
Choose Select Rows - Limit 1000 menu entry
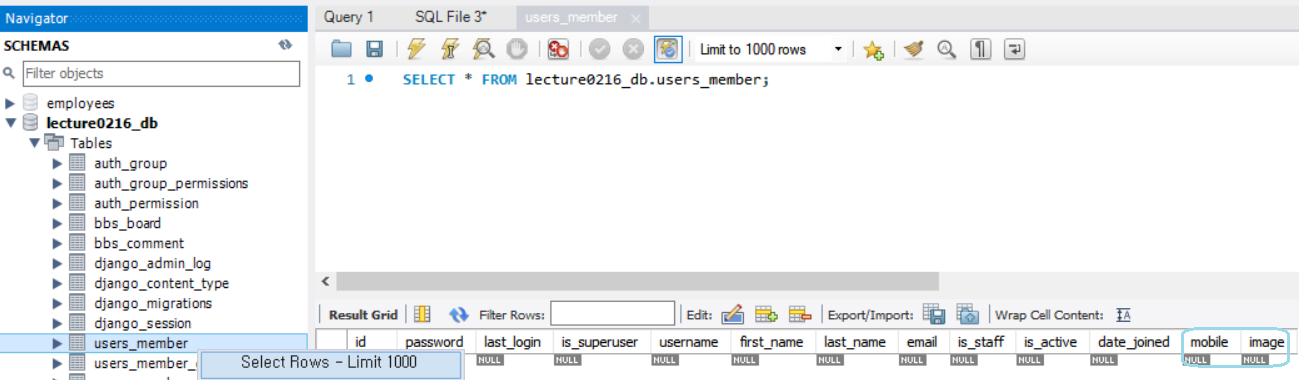pos(330,362)
